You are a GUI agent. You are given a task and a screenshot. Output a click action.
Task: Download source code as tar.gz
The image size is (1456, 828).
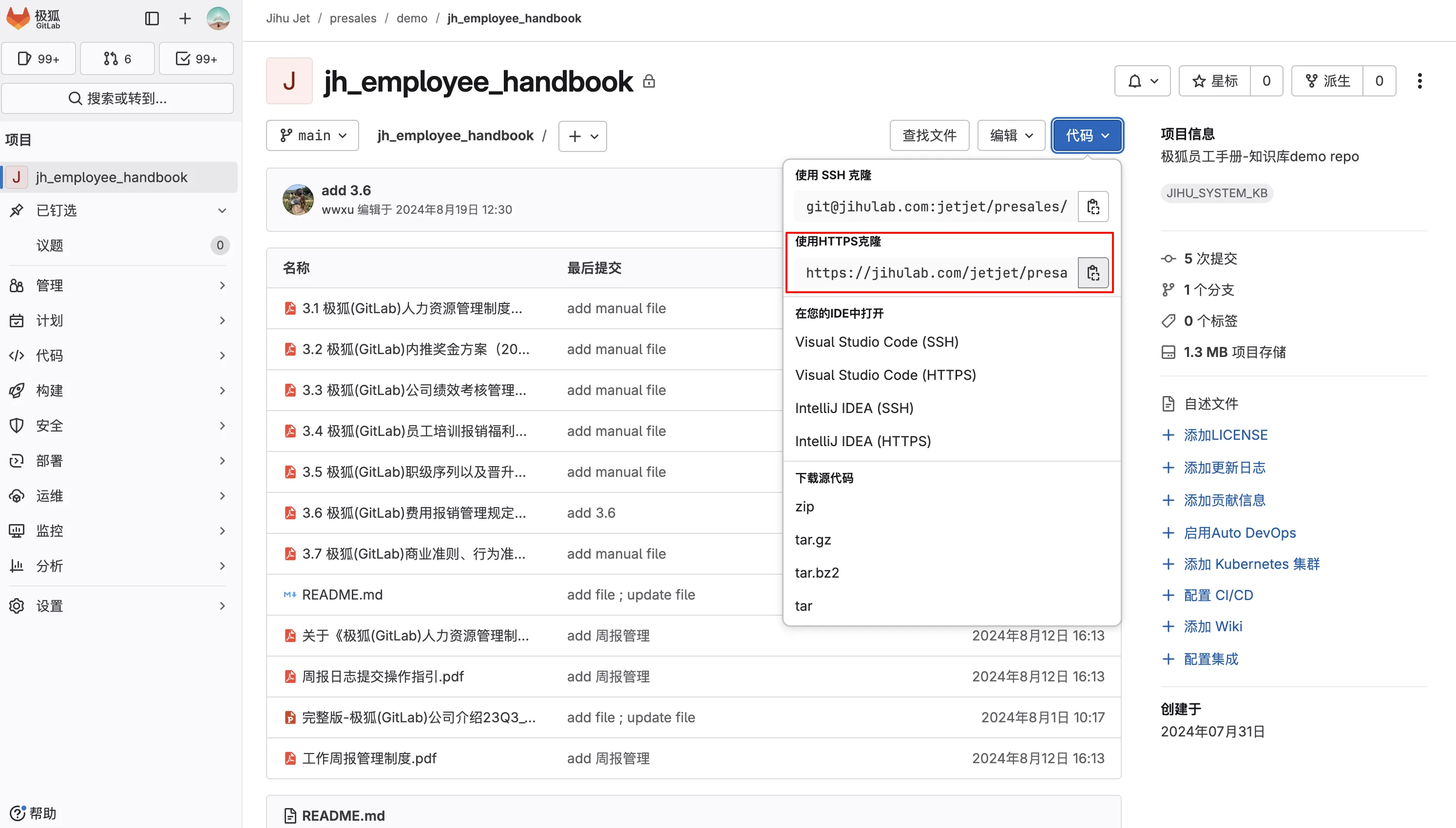coord(813,539)
